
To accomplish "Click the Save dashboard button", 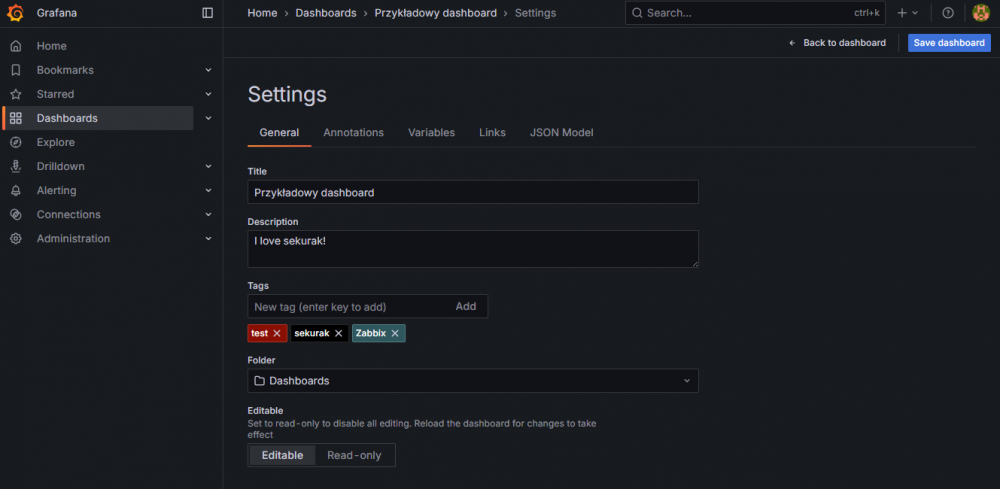I will tap(949, 43).
